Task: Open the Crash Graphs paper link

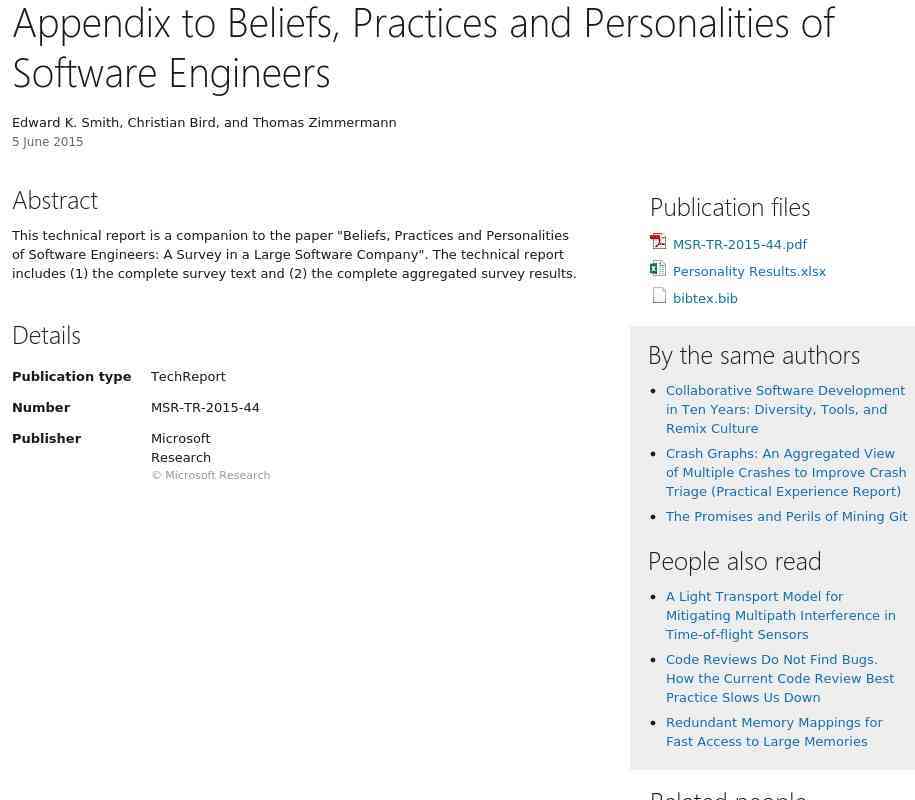Action: click(785, 472)
